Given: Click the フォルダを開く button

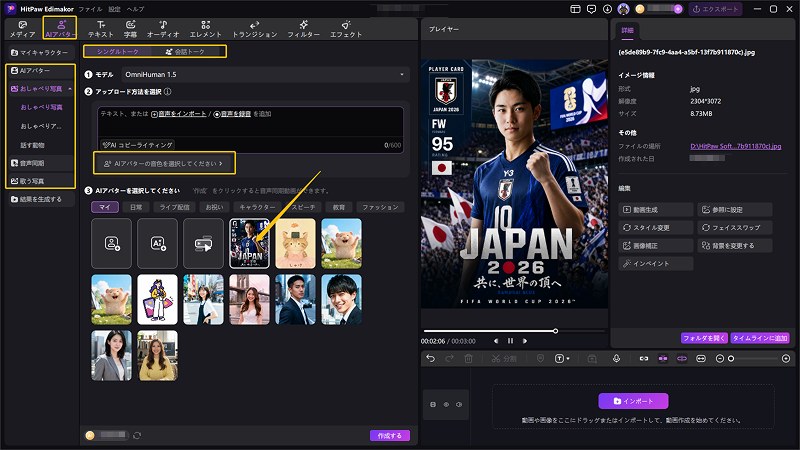Looking at the screenshot, I should tap(704, 338).
